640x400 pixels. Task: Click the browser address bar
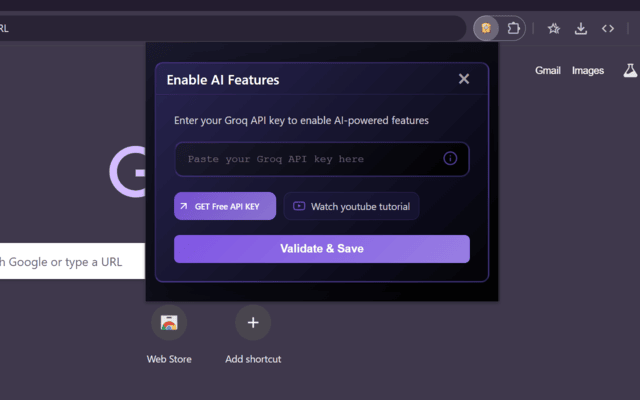click(231, 28)
